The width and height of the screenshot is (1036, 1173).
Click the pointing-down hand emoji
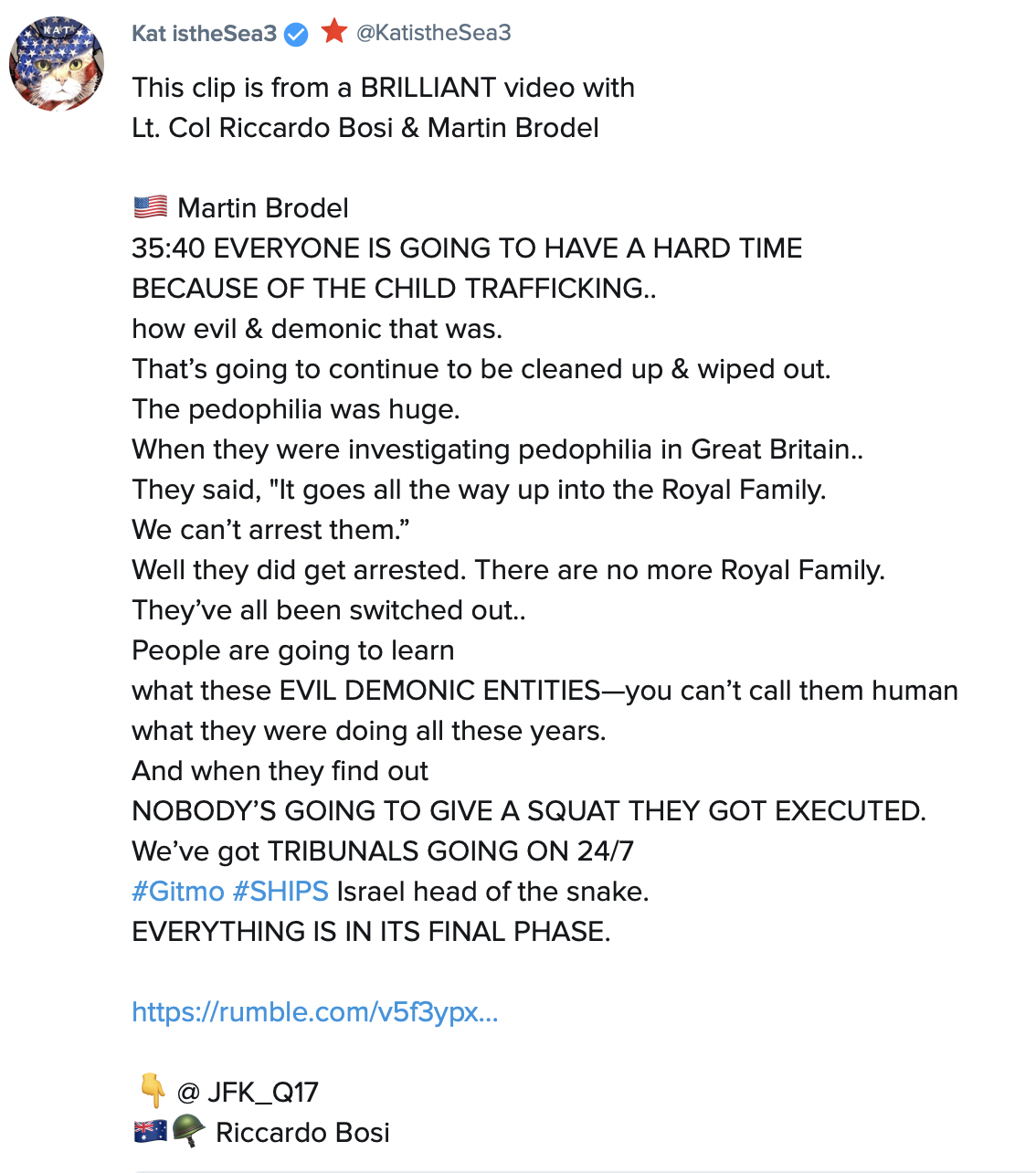coord(152,1090)
